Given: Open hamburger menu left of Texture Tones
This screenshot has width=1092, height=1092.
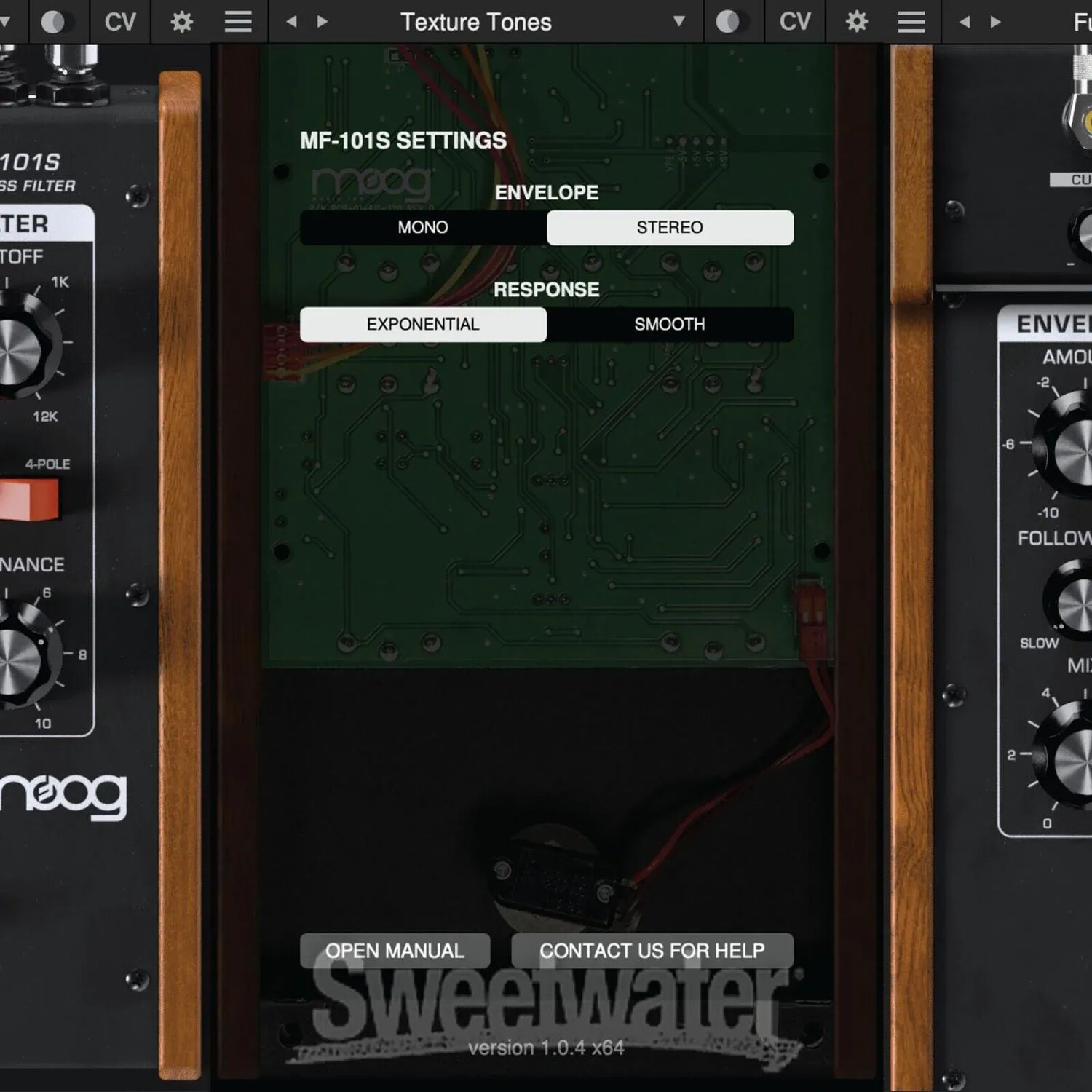Looking at the screenshot, I should [x=238, y=22].
